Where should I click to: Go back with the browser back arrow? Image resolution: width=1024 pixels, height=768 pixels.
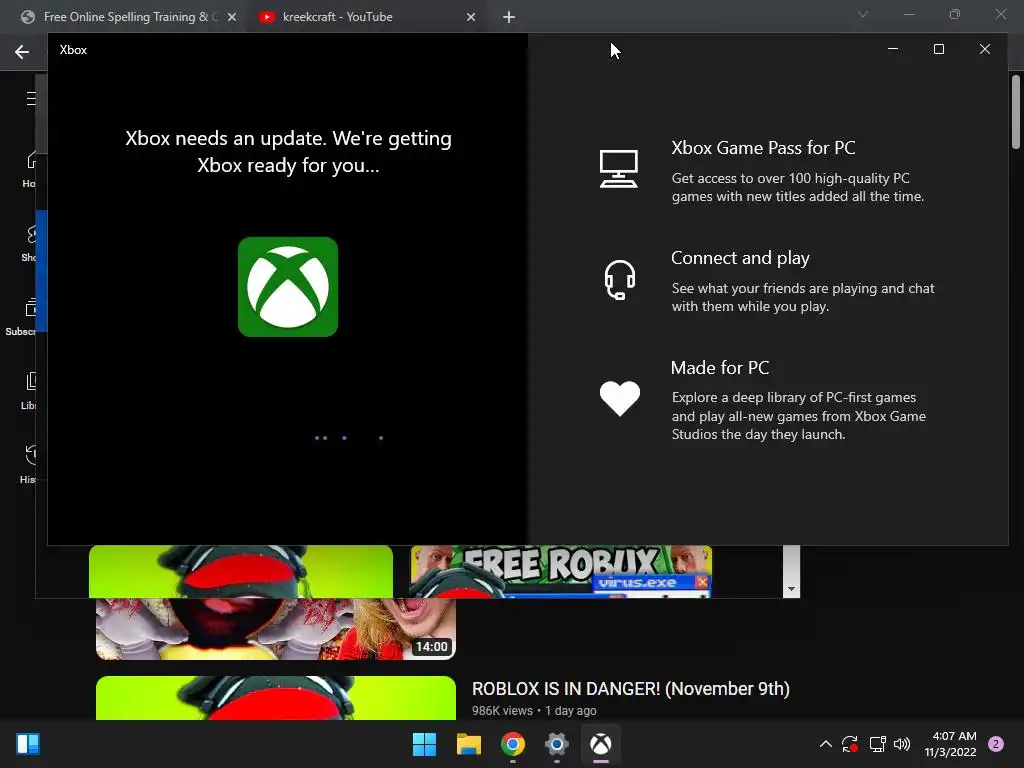22,52
